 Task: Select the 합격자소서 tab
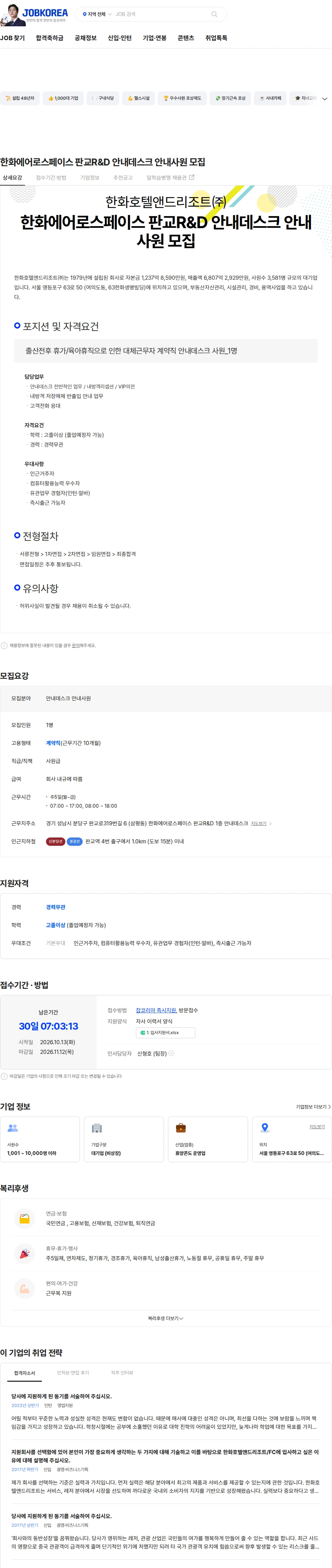coord(25,1373)
